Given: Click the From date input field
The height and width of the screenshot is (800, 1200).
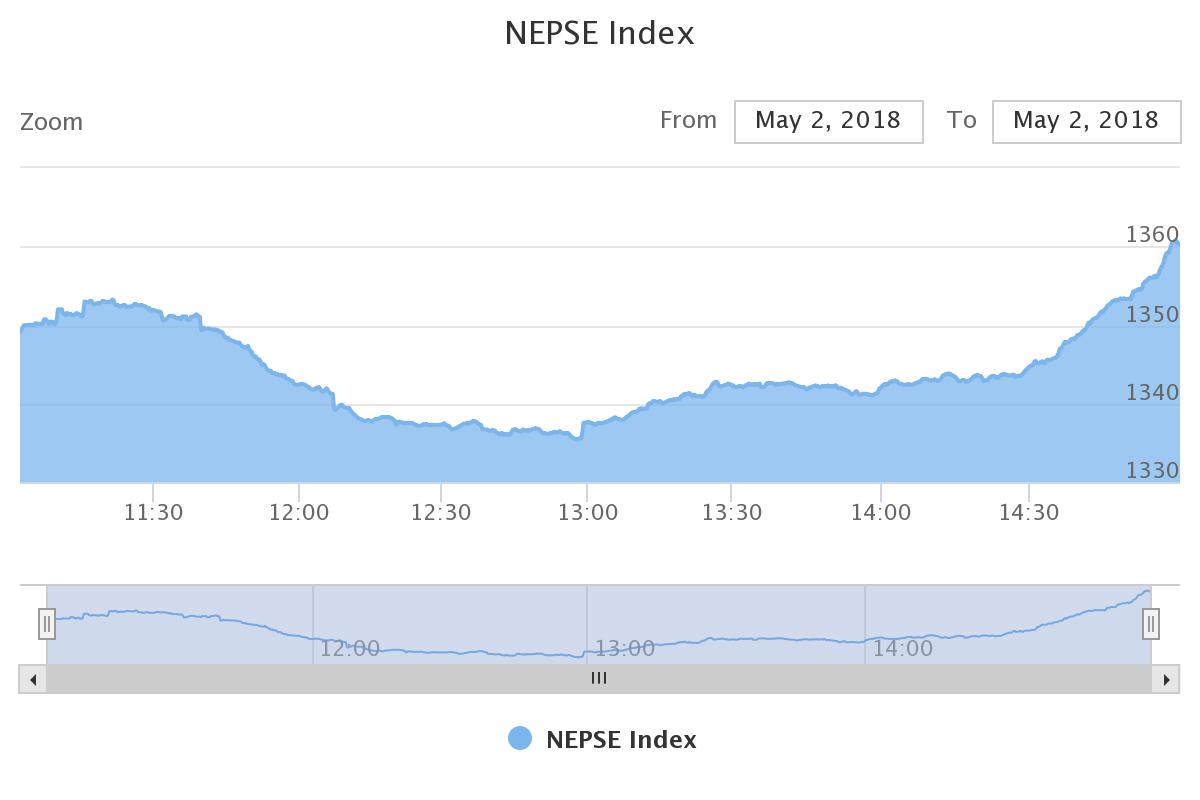Looking at the screenshot, I should pyautogui.click(x=828, y=121).
